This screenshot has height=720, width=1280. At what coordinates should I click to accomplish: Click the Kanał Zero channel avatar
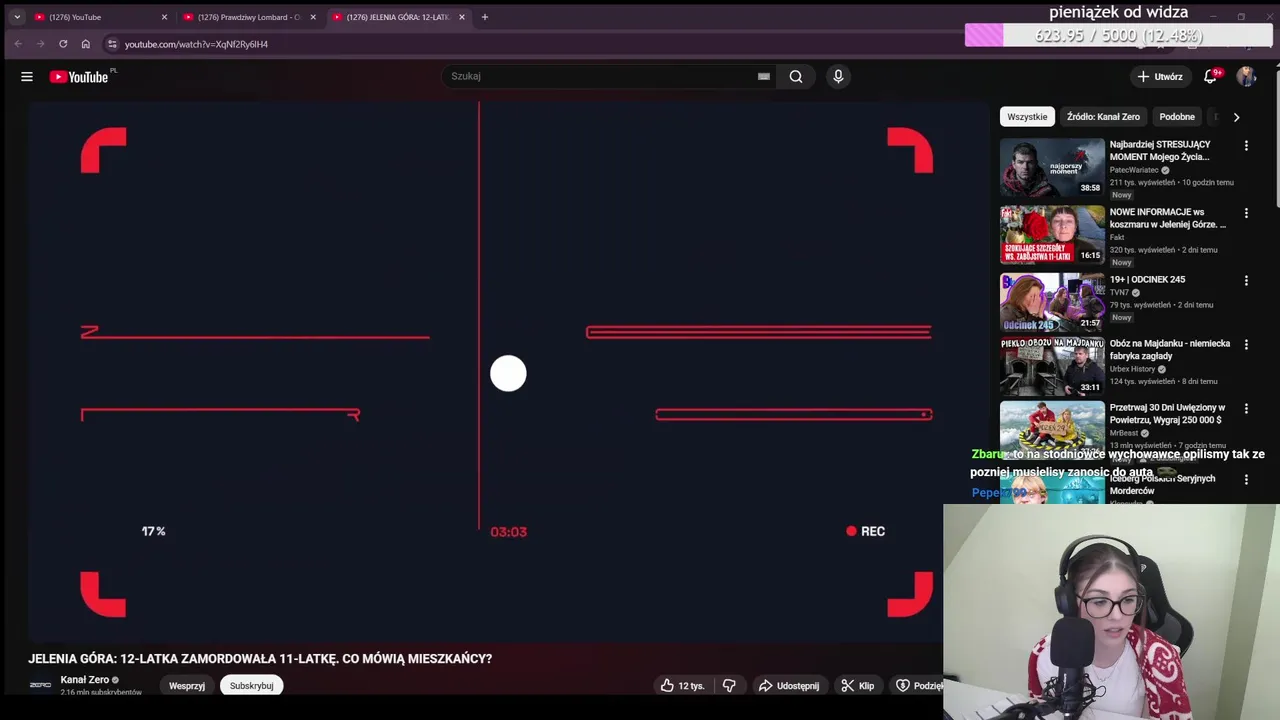[x=40, y=685]
